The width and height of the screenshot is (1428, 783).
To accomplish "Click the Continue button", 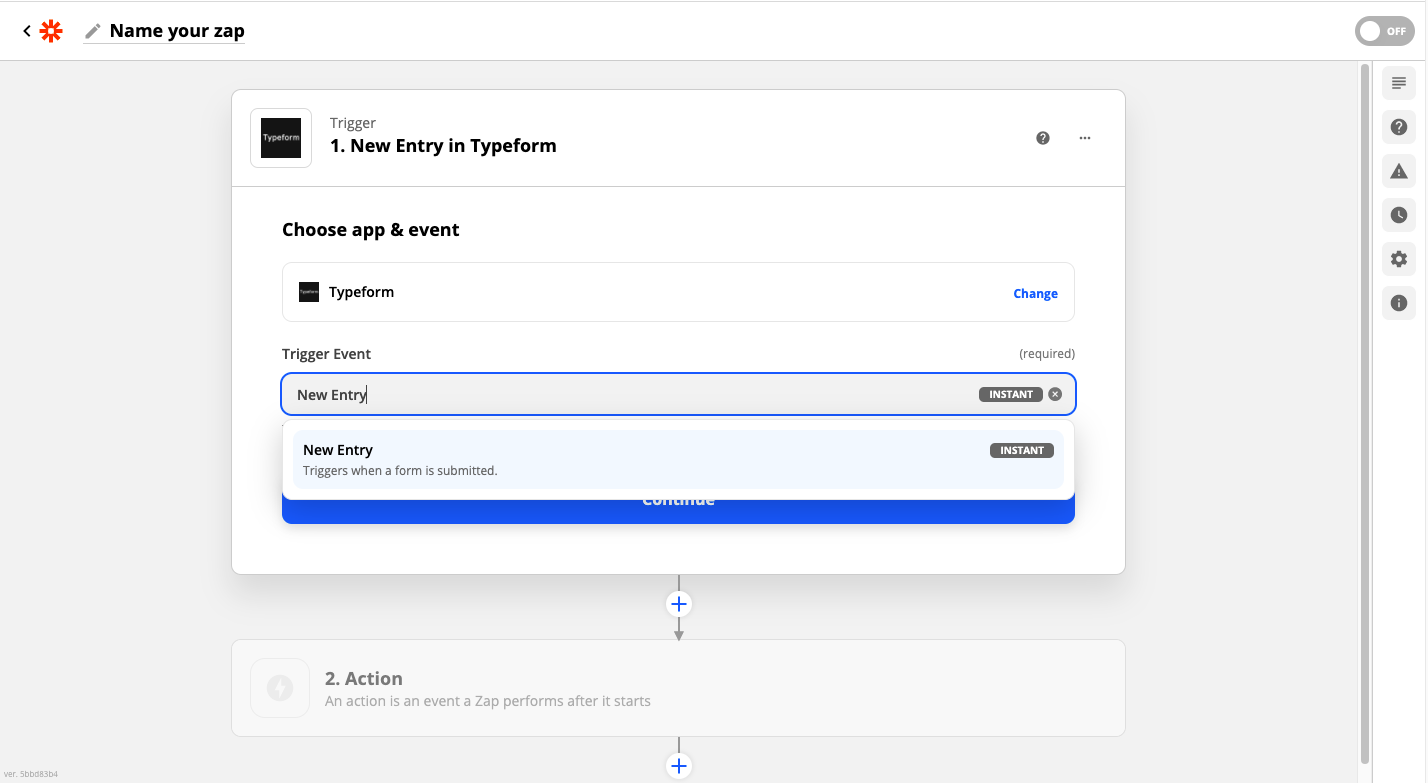I will click(x=678, y=508).
